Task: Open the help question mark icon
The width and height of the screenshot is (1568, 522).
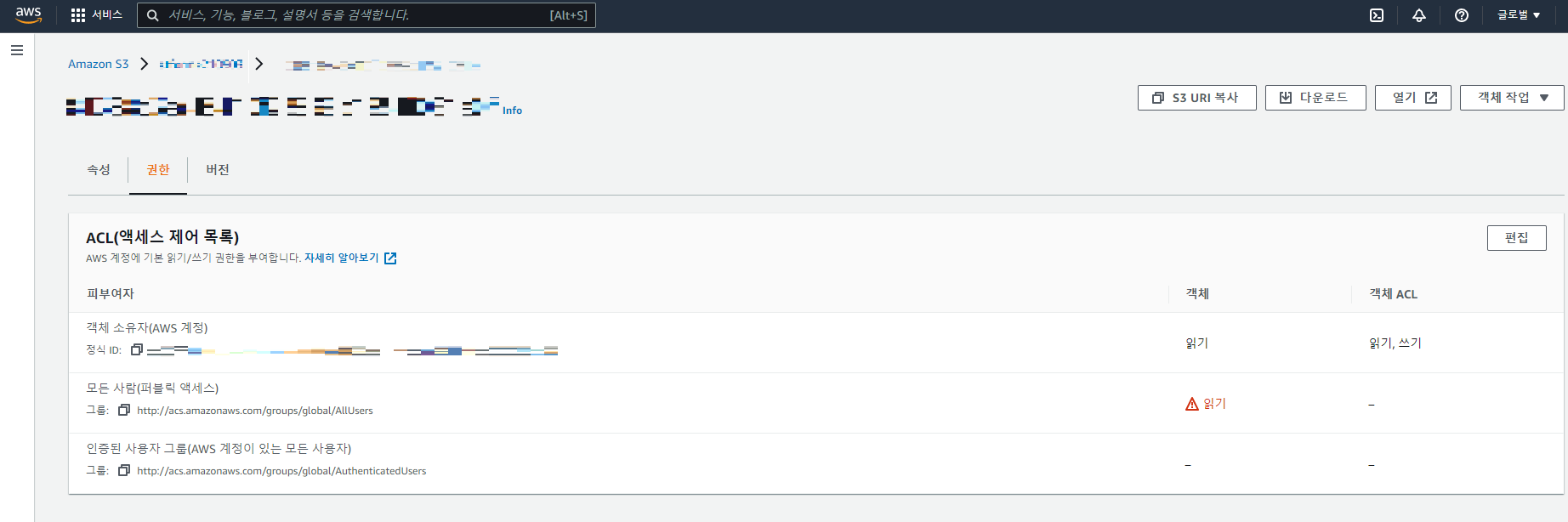Action: [x=1461, y=14]
